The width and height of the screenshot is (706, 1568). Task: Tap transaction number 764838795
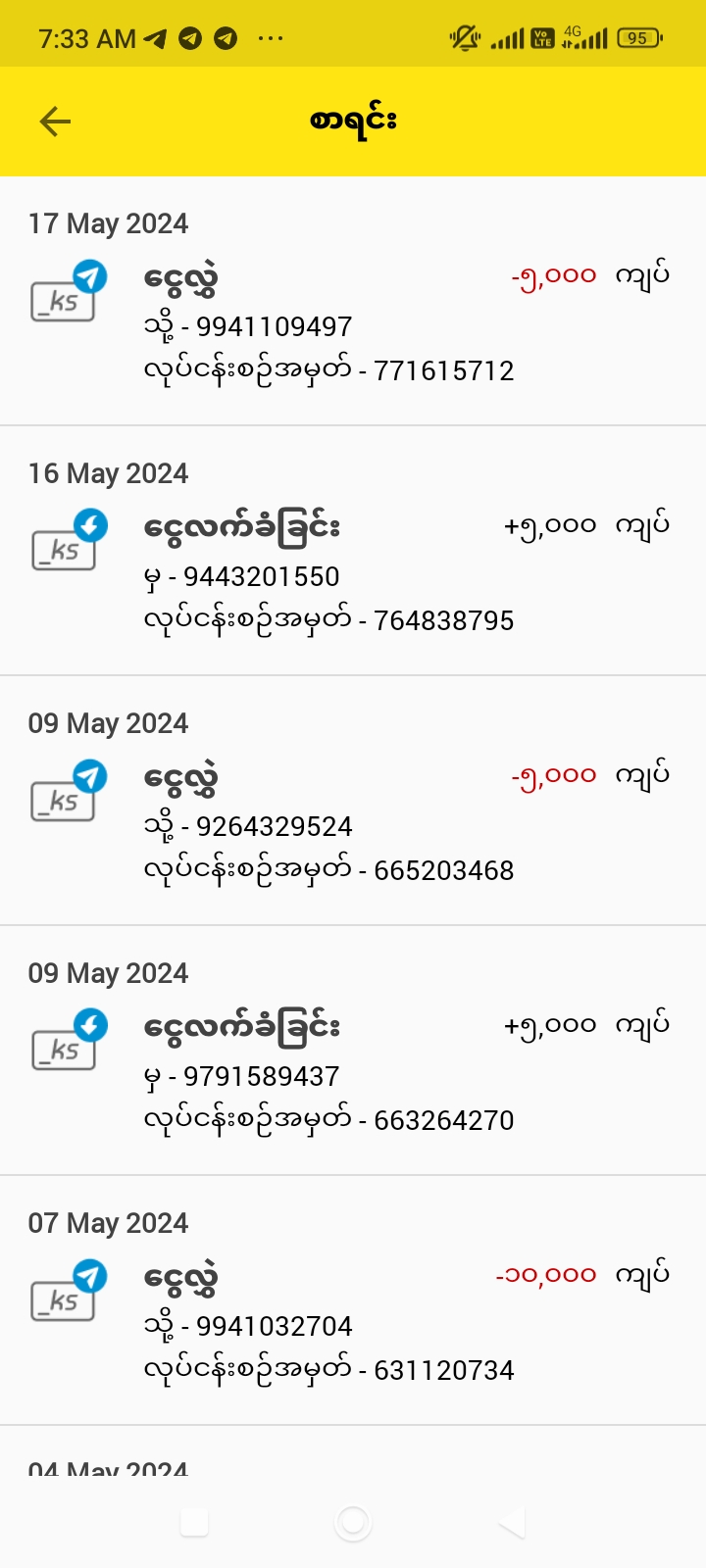coord(443,620)
